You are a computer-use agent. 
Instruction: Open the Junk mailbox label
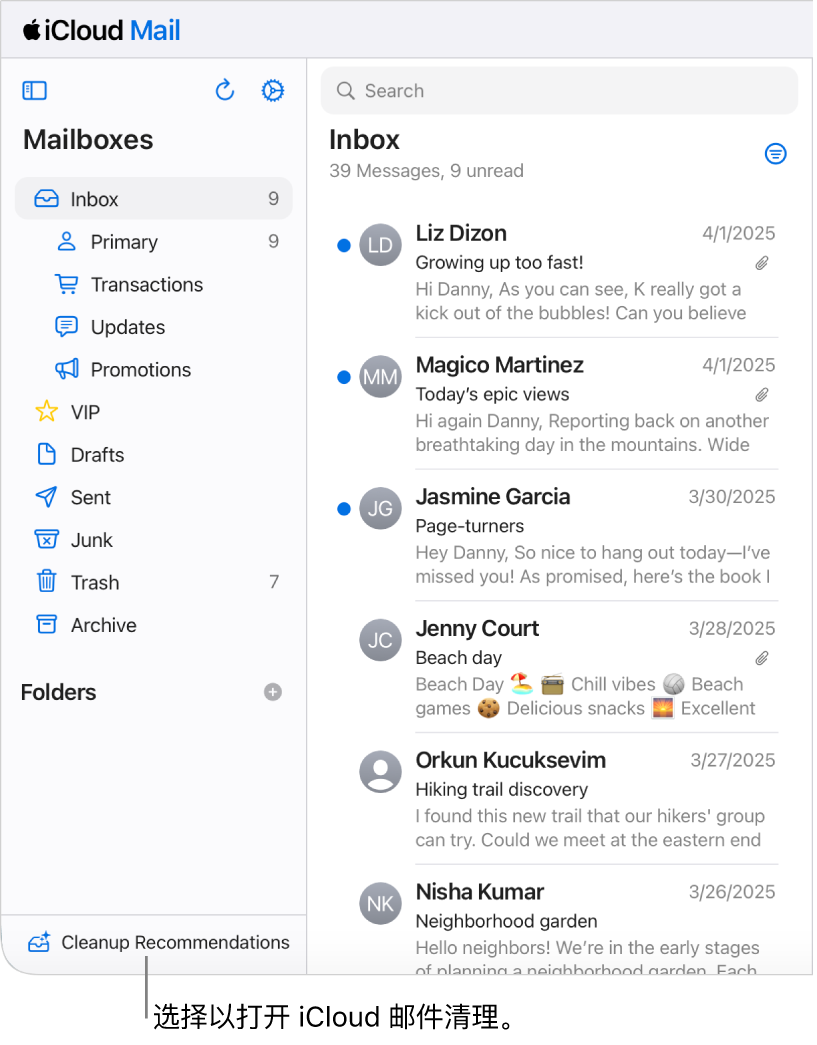pos(91,540)
